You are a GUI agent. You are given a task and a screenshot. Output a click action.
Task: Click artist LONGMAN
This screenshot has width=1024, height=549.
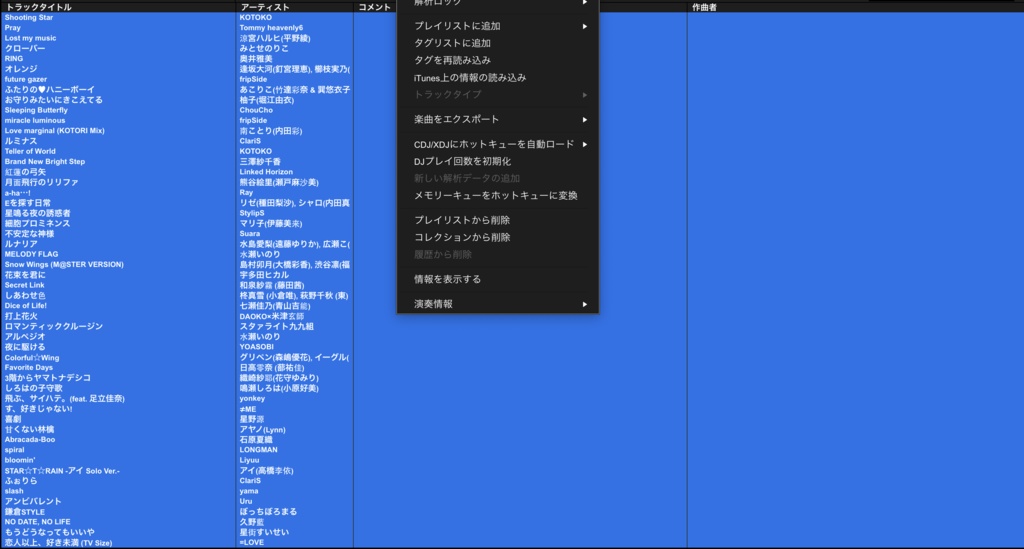[258, 450]
